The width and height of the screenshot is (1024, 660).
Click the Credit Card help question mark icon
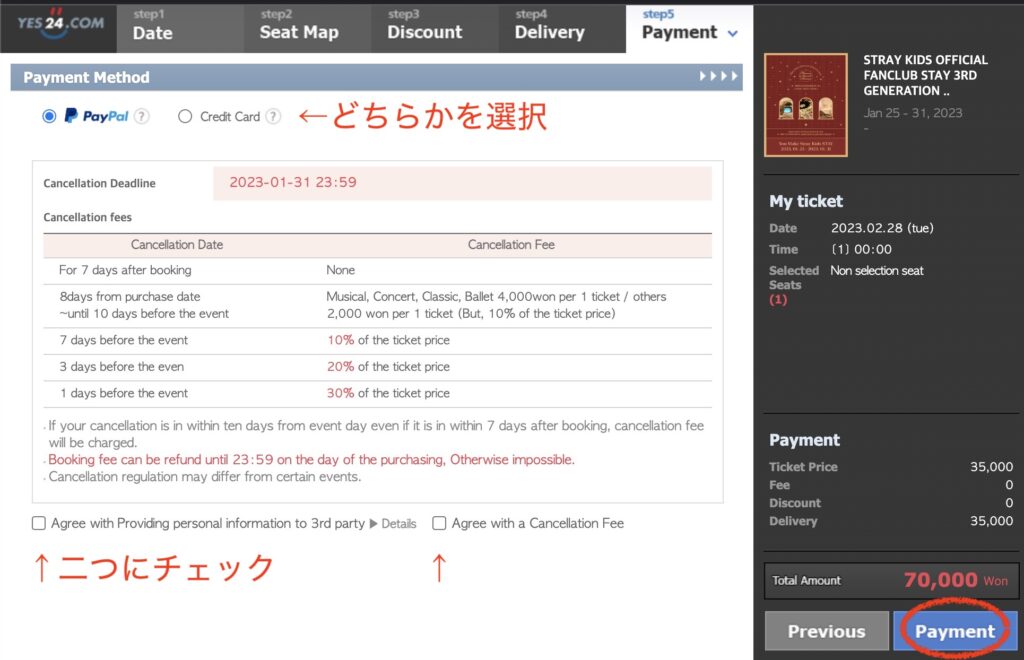click(273, 116)
